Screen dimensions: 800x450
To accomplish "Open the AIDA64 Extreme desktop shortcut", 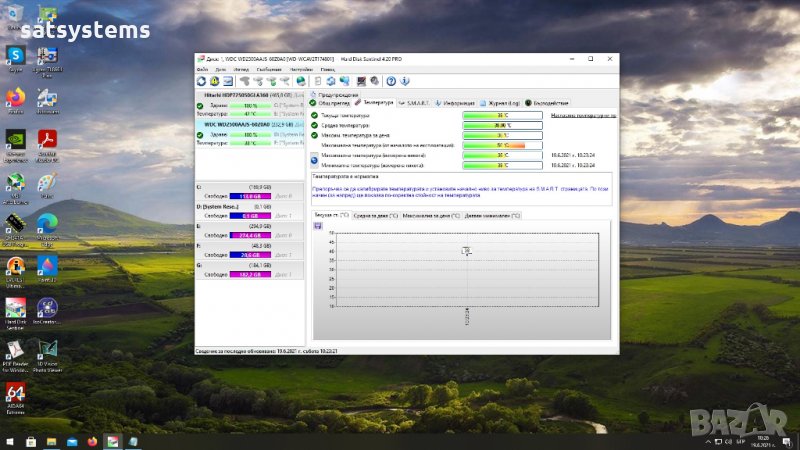I will 16,394.
